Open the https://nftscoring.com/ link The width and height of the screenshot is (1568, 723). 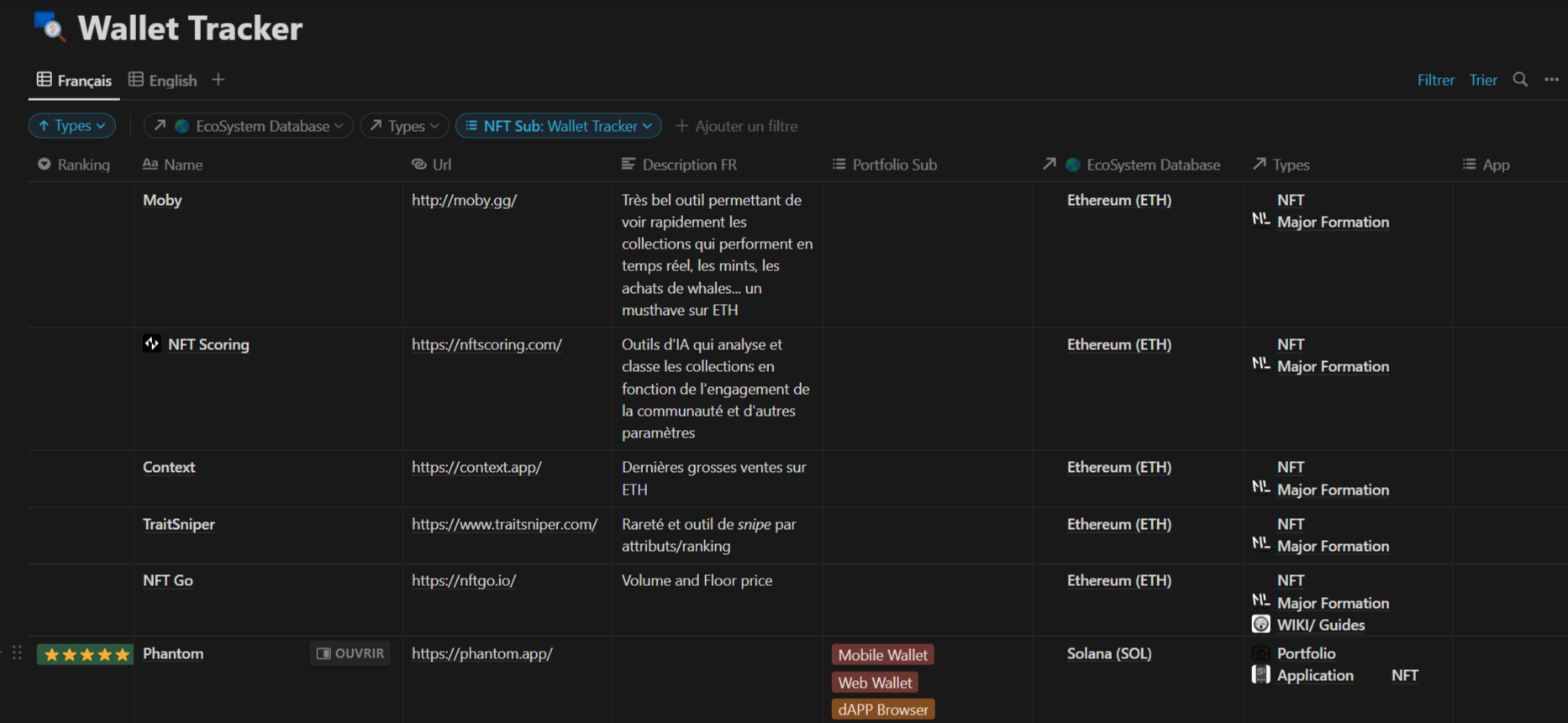tap(487, 344)
